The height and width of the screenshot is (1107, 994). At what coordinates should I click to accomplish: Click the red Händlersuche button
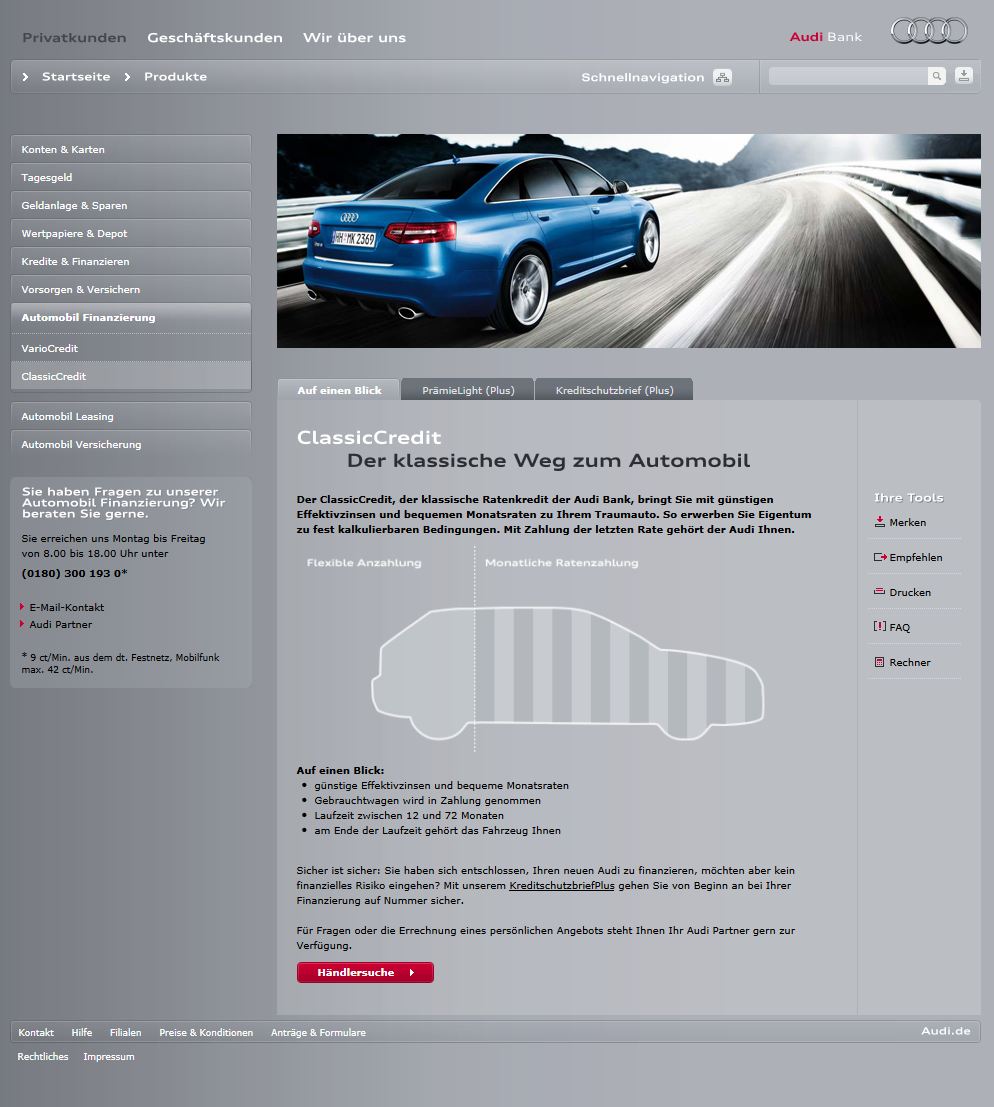click(x=365, y=972)
